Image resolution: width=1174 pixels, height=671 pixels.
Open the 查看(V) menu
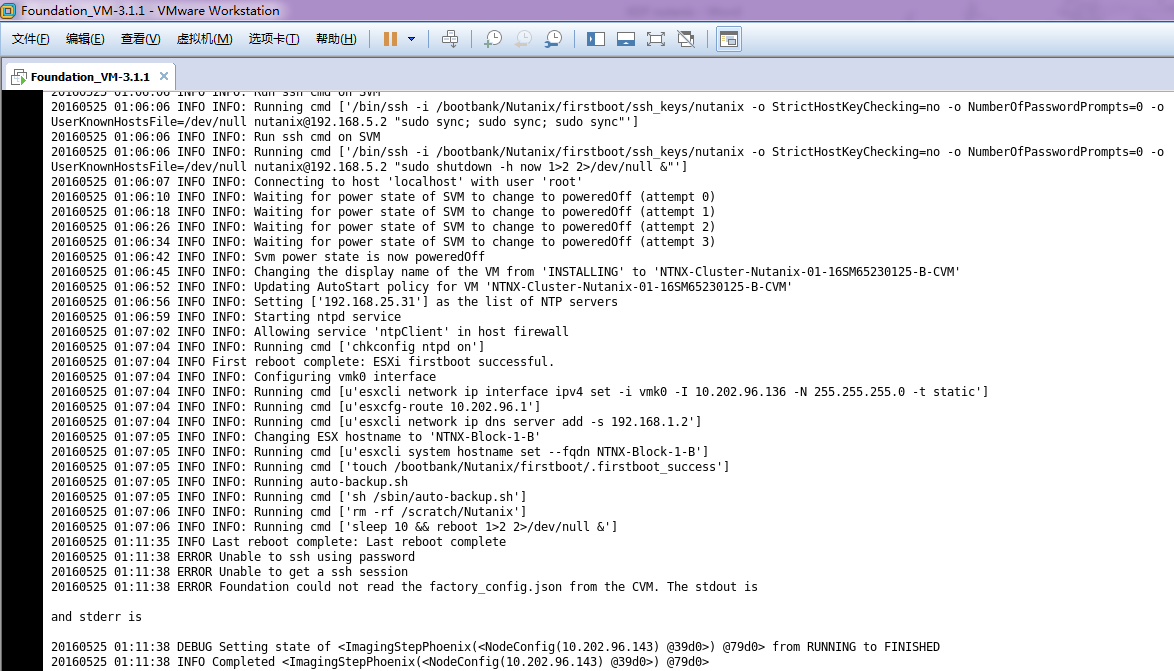[x=140, y=39]
